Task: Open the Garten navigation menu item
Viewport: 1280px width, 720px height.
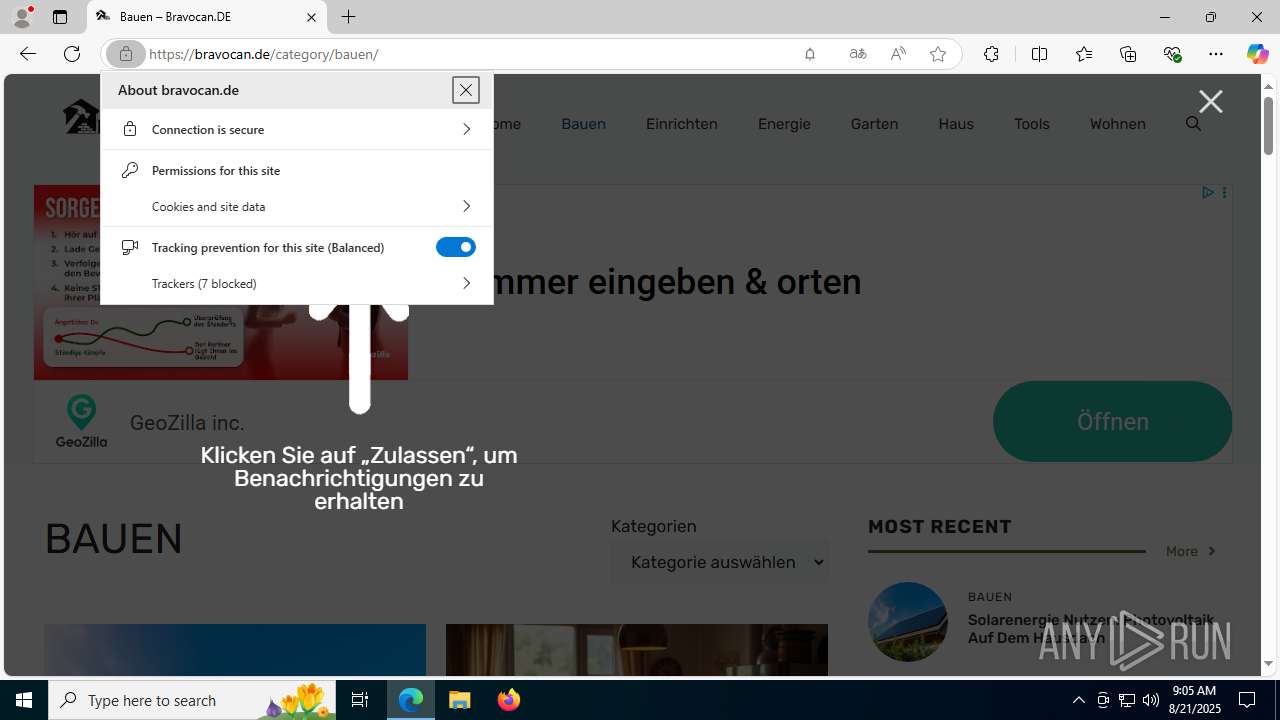Action: click(x=874, y=124)
